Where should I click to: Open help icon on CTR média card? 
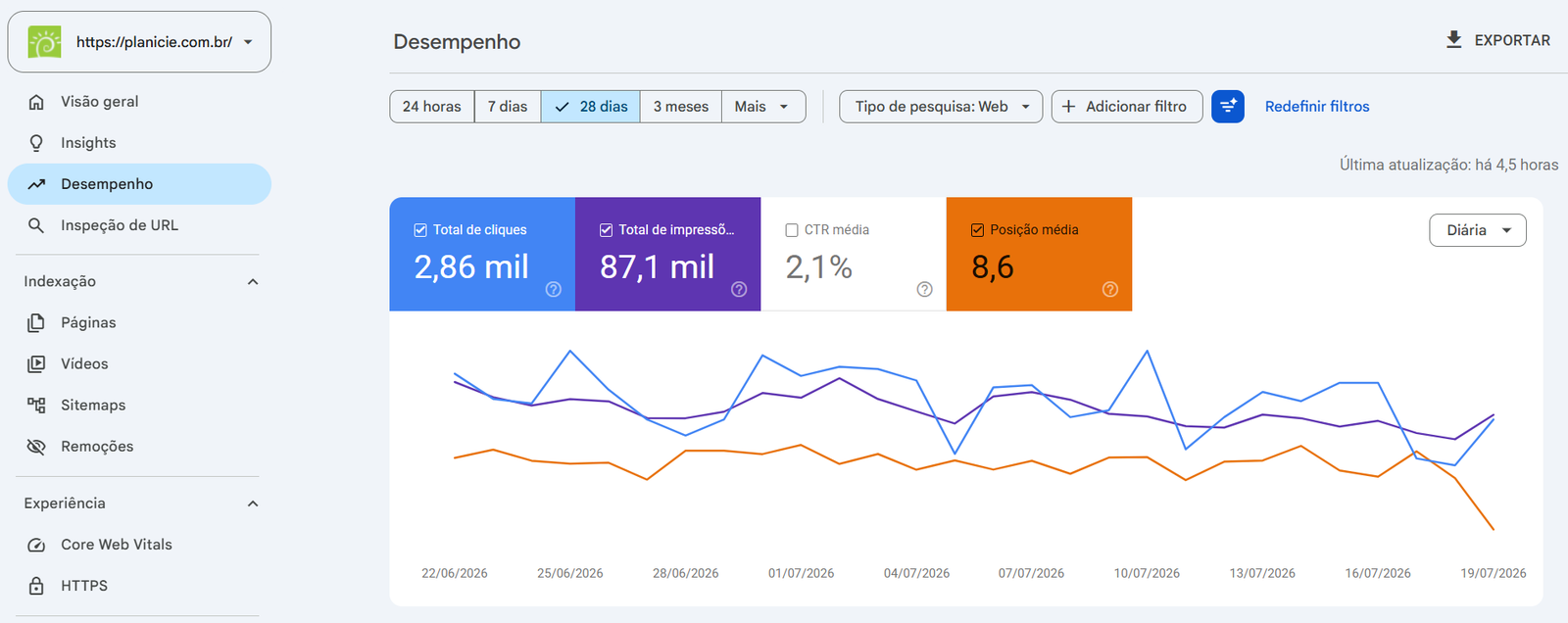coord(924,289)
